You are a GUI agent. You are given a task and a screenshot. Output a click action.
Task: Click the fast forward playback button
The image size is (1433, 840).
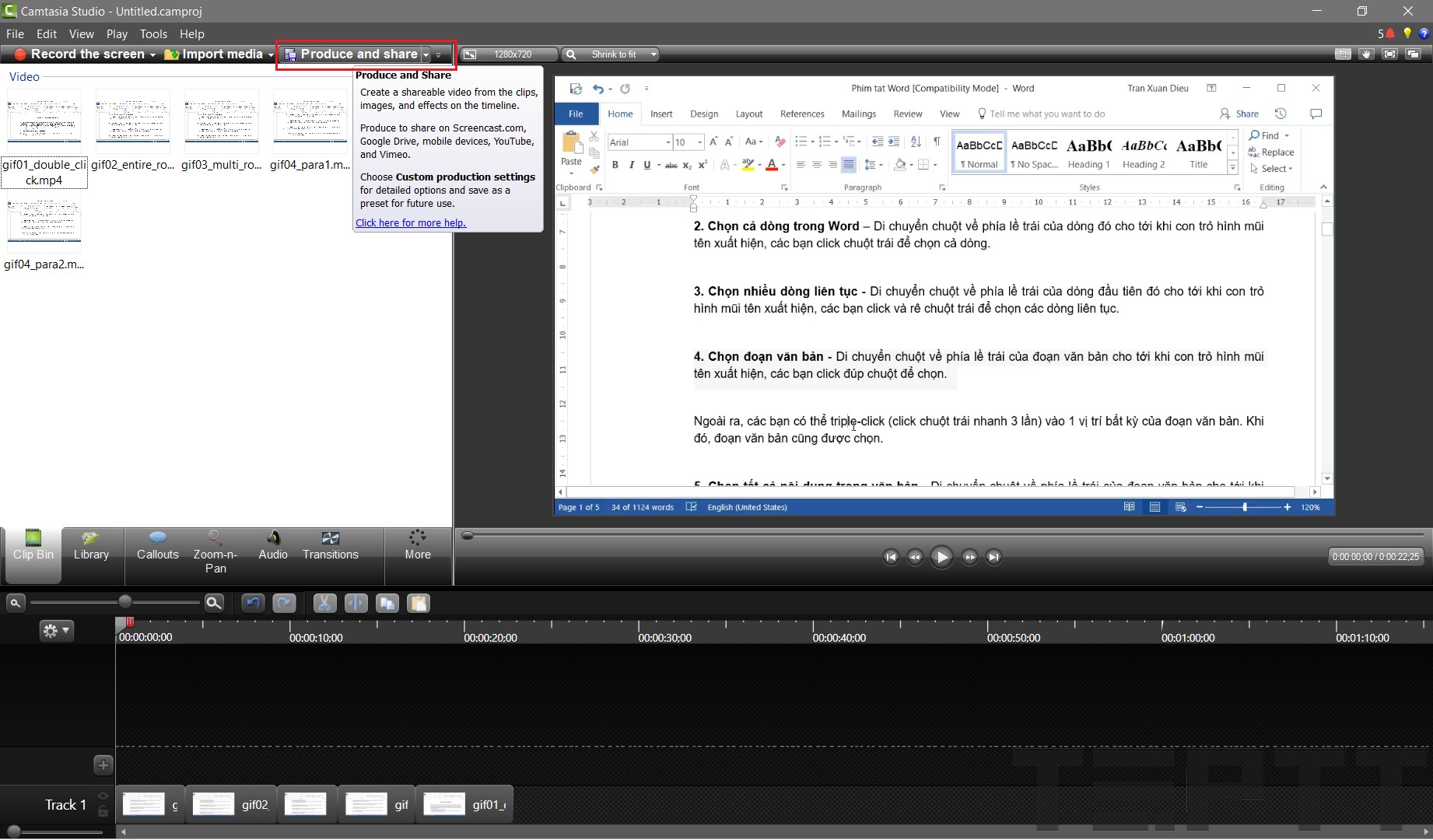pos(969,557)
